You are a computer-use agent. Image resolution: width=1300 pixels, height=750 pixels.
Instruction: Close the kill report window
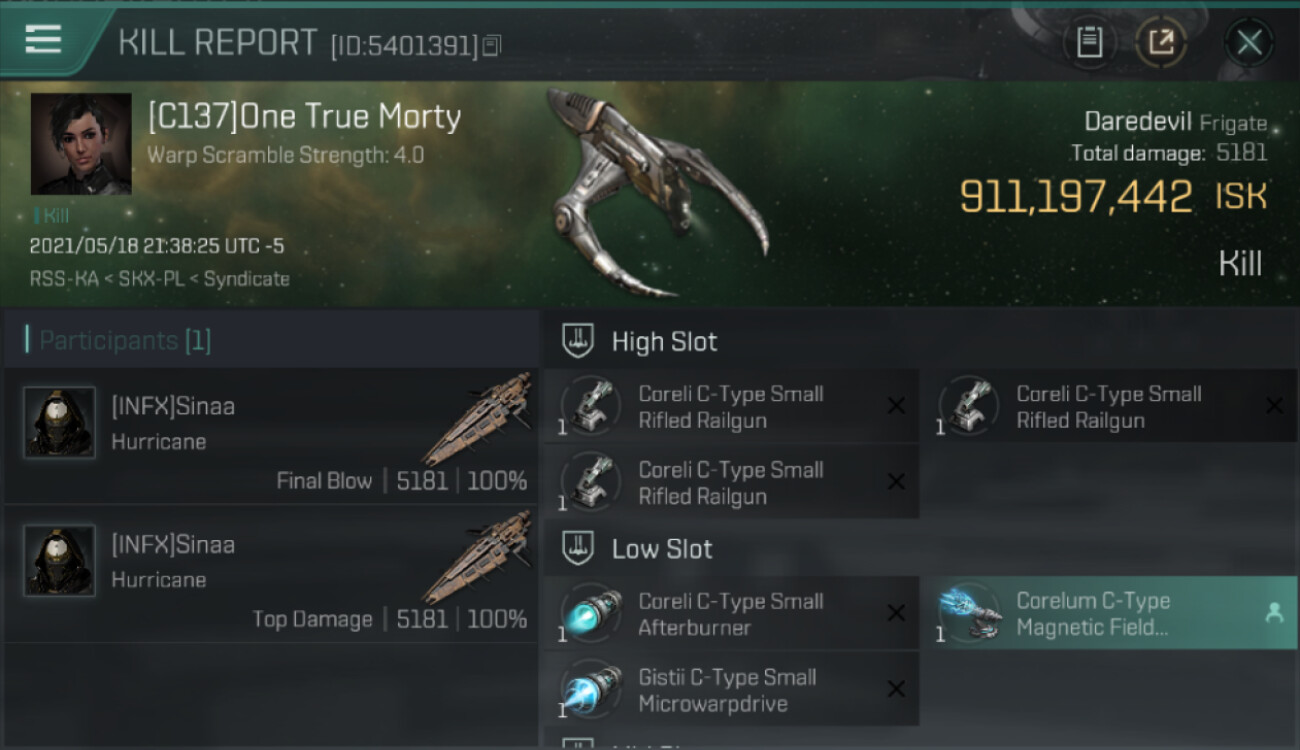1249,42
